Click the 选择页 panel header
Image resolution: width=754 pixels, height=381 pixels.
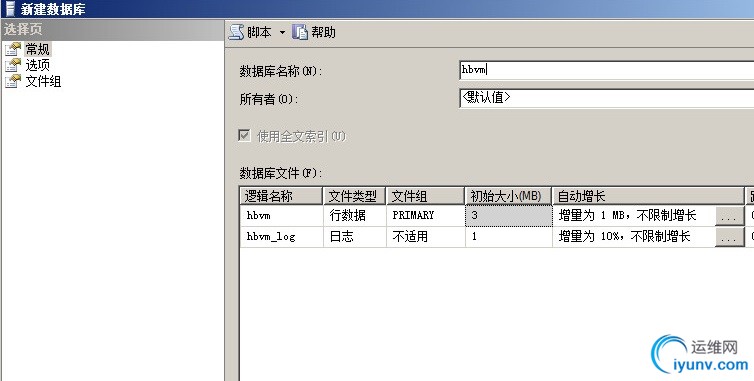click(x=113, y=29)
